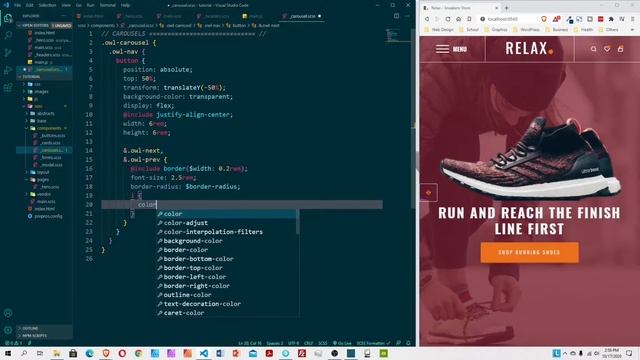Switch to the _carousel.scss editor tab
The height and width of the screenshot is (360, 640).
coord(302,16)
